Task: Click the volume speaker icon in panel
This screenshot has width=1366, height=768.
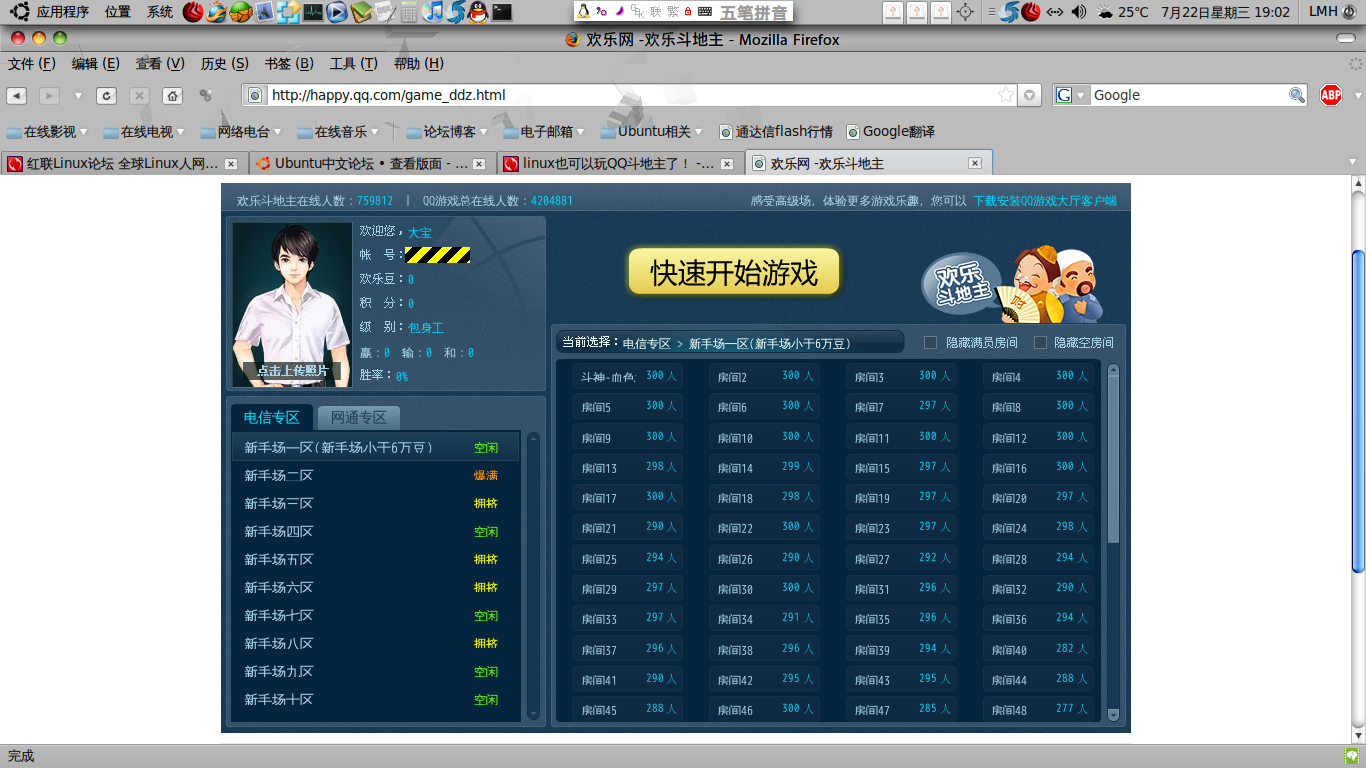Action: click(1078, 12)
